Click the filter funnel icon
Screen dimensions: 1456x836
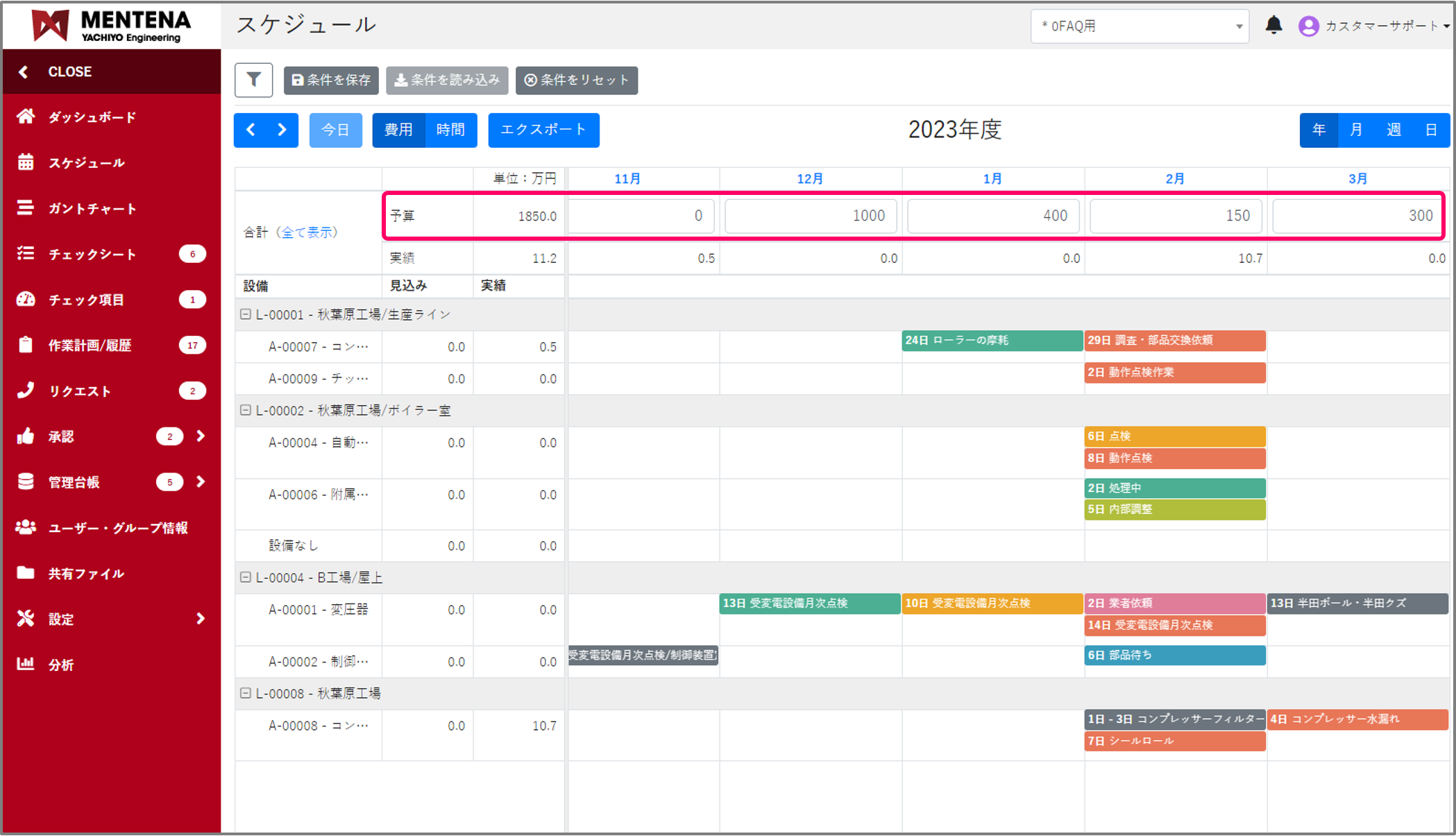(x=253, y=80)
